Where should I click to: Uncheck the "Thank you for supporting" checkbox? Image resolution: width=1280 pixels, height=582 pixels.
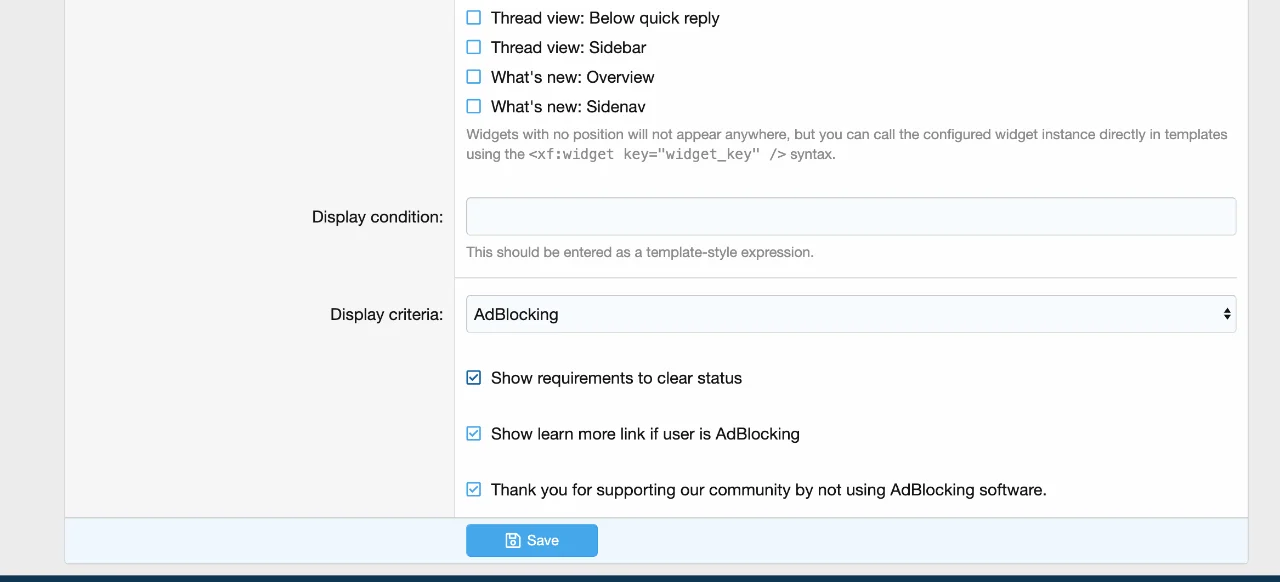tap(474, 490)
